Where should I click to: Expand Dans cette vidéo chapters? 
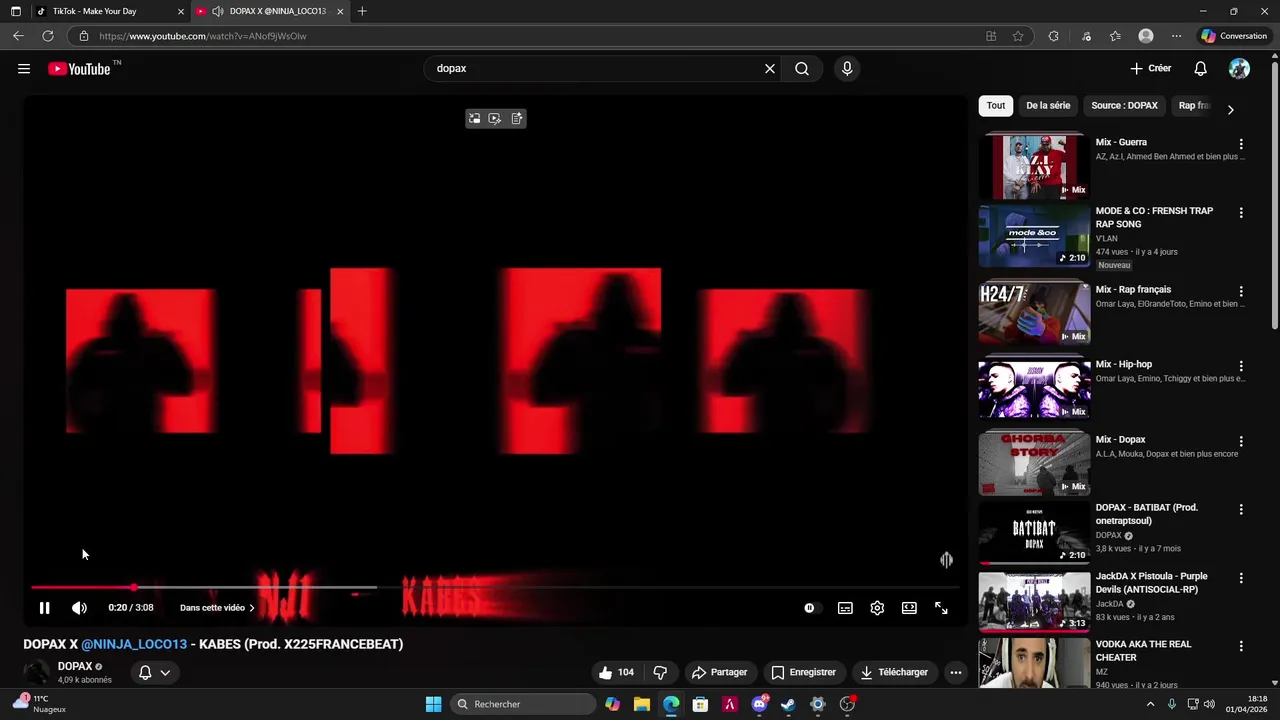click(217, 608)
